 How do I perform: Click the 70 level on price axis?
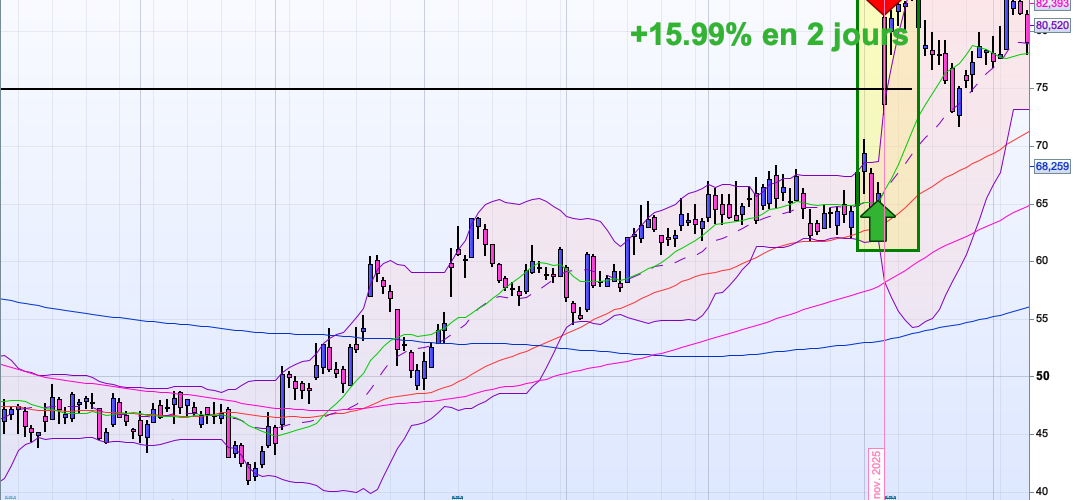pyautogui.click(x=1041, y=146)
